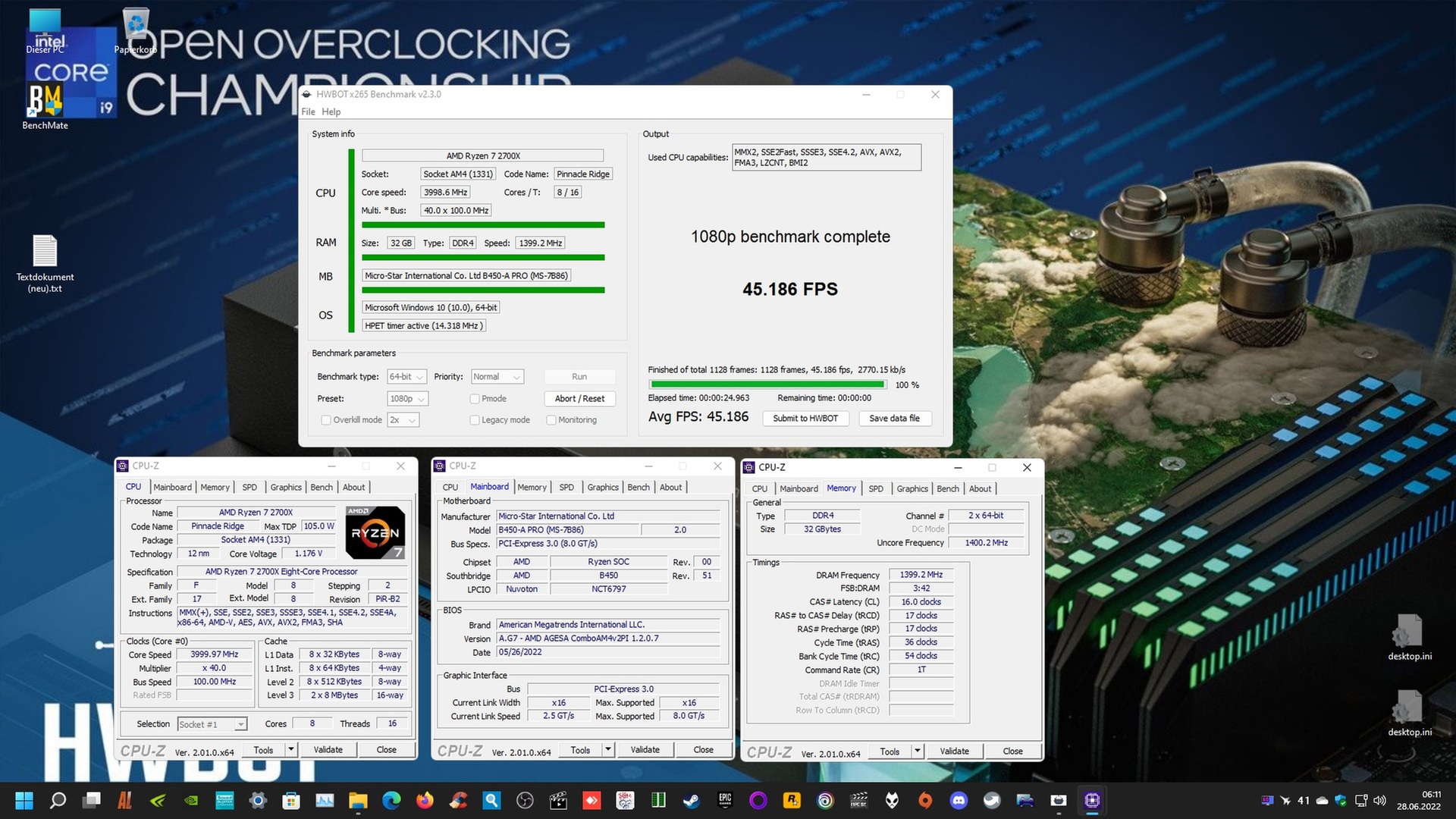Viewport: 1456px width, 819px height.
Task: Click Core Speed value 3999.97 MHz
Action: 215,654
